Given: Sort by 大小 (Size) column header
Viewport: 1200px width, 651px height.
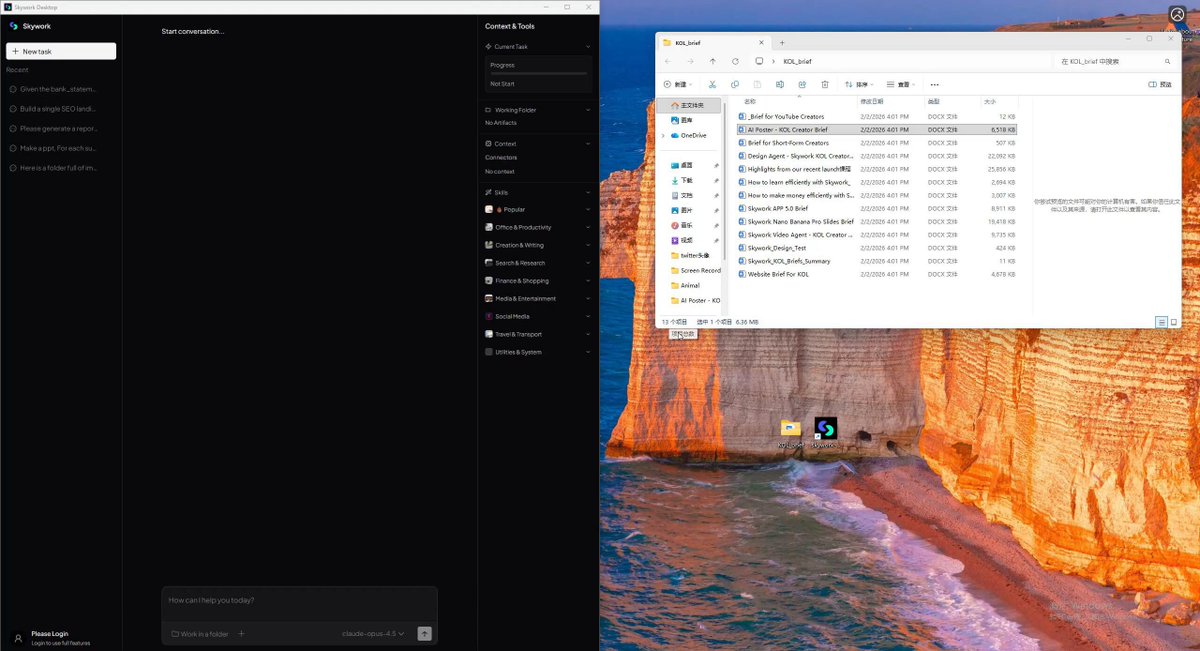Looking at the screenshot, I should coord(989,101).
